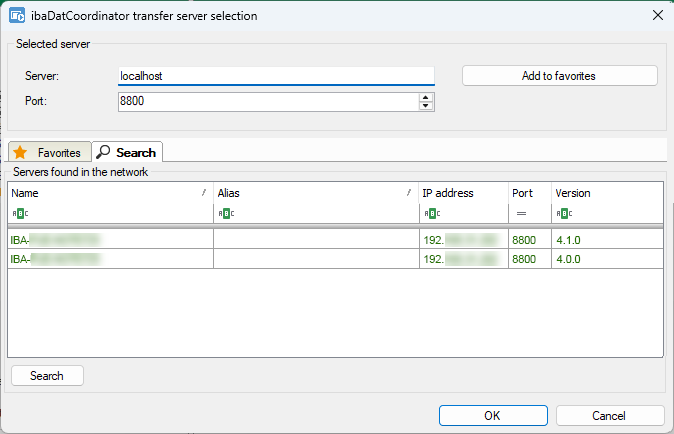Increase the port value with up arrow
Image resolution: width=674 pixels, height=434 pixels.
click(425, 98)
